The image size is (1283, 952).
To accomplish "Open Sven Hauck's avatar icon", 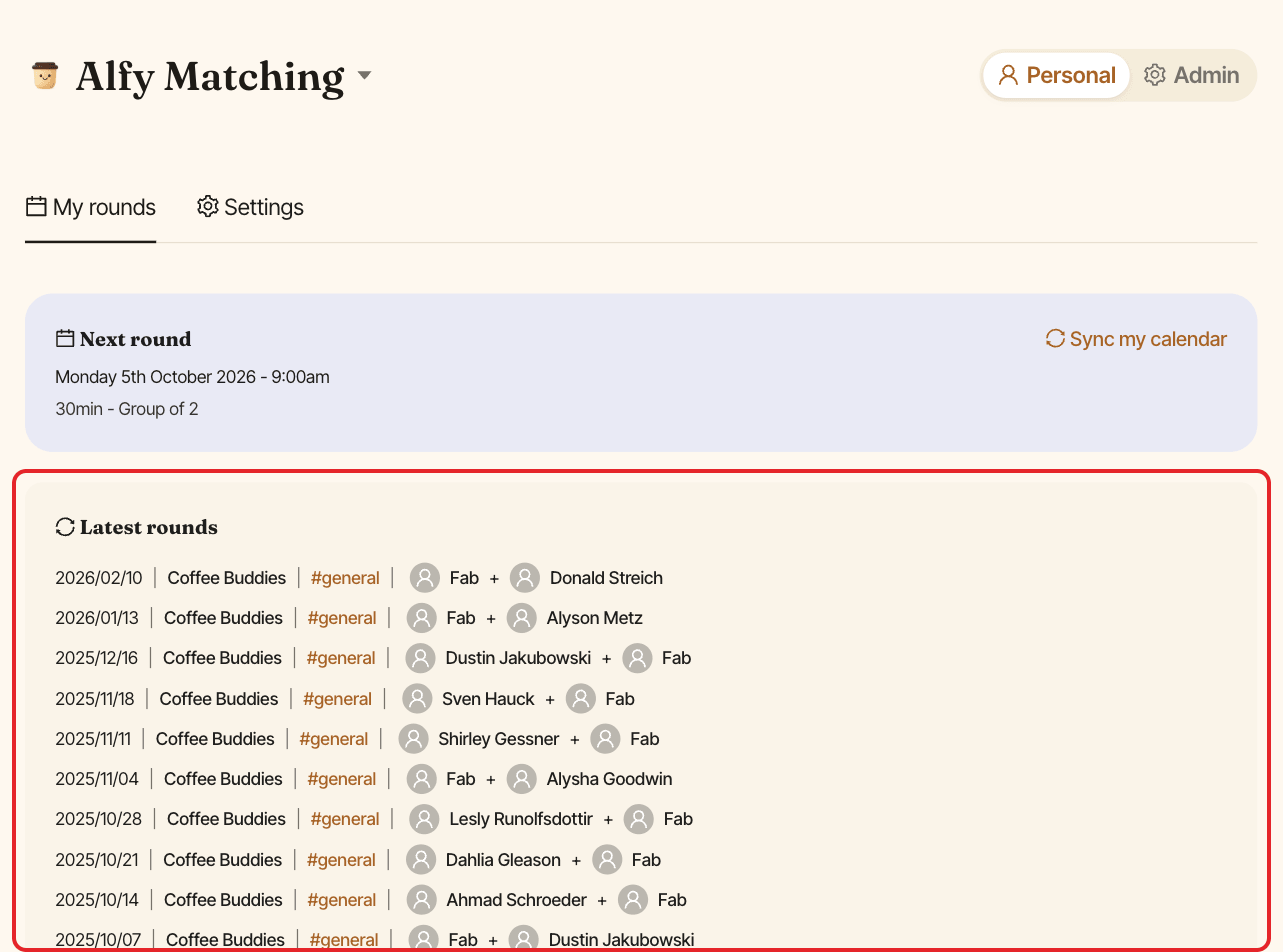I will pyautogui.click(x=417, y=699).
